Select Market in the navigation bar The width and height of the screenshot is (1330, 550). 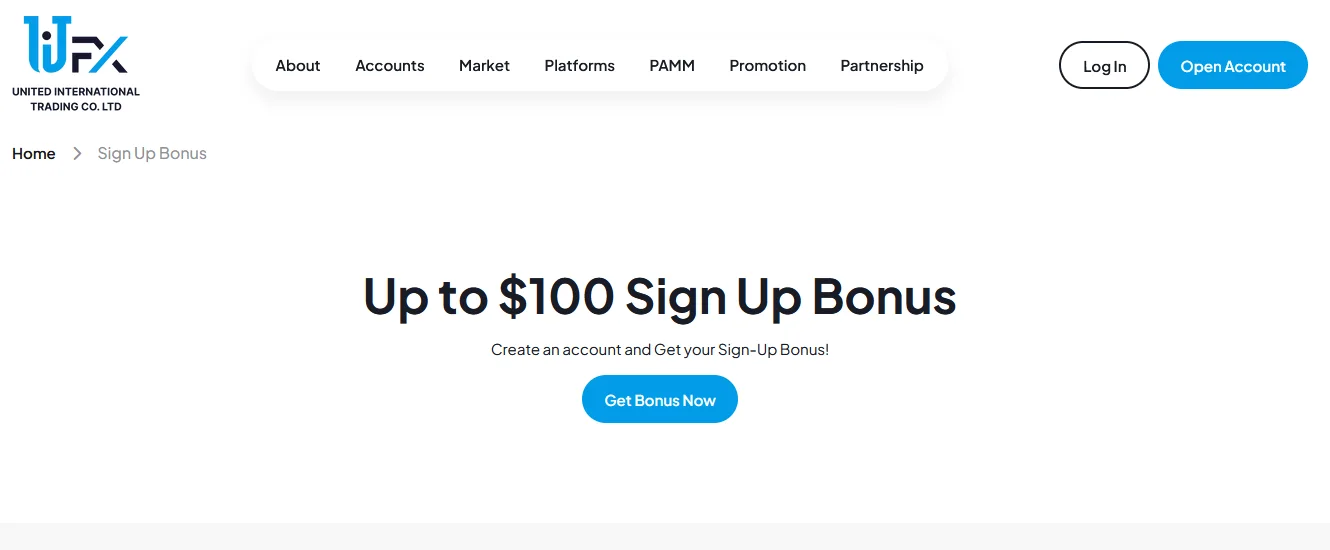click(x=484, y=66)
